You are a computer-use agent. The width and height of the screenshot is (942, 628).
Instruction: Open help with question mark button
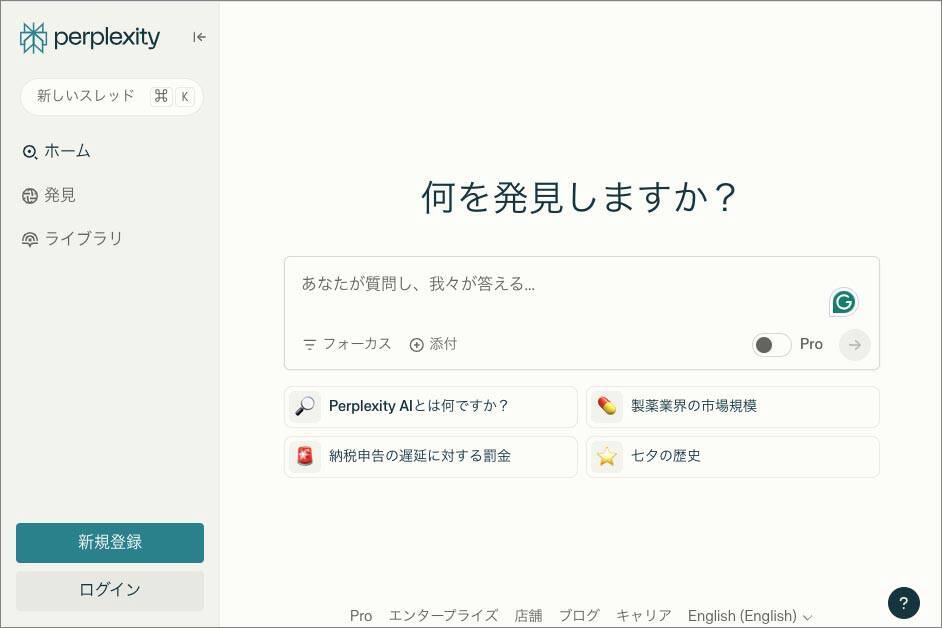tap(904, 603)
